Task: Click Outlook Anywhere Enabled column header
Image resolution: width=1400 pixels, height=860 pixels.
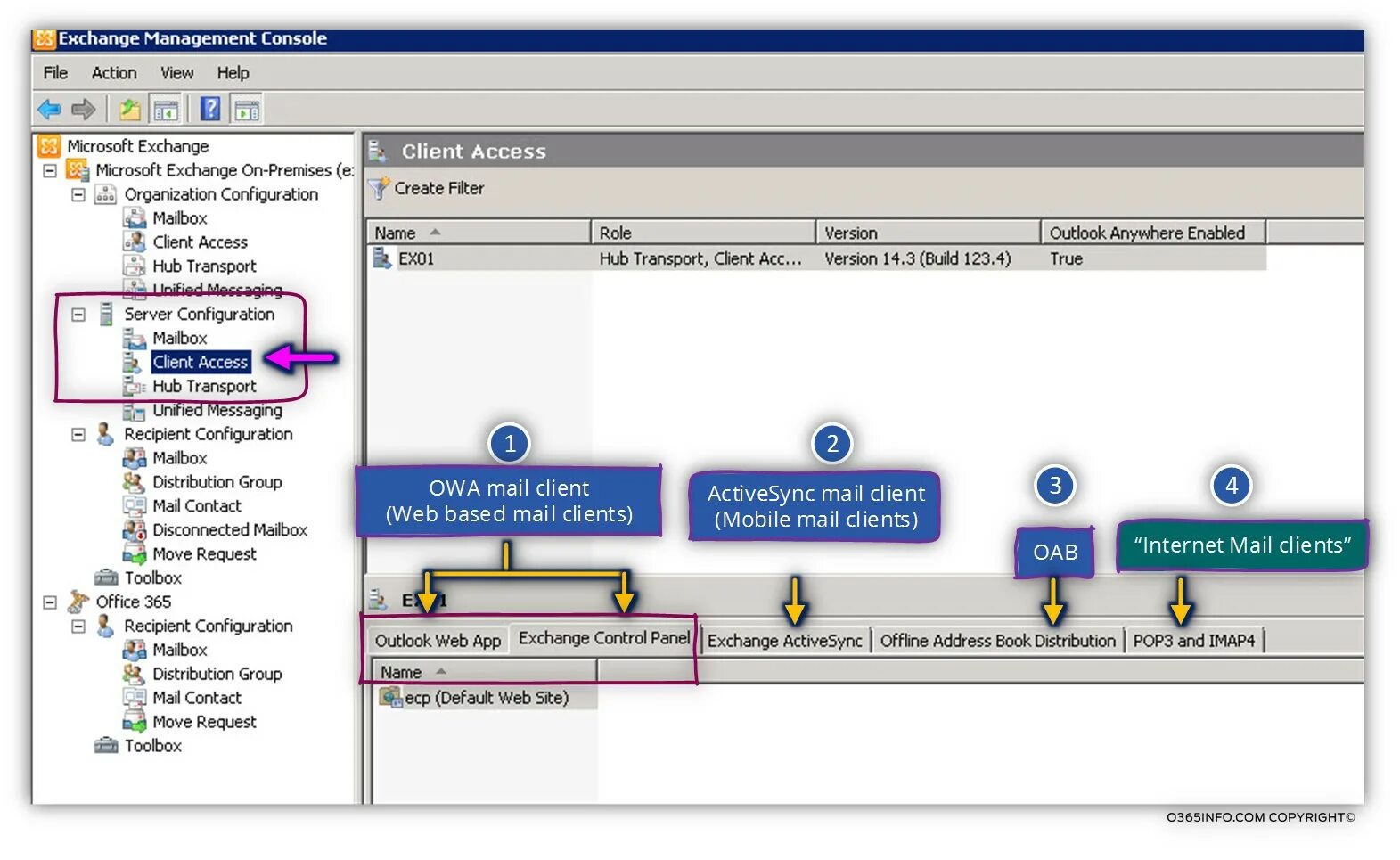Action: coord(1154,233)
